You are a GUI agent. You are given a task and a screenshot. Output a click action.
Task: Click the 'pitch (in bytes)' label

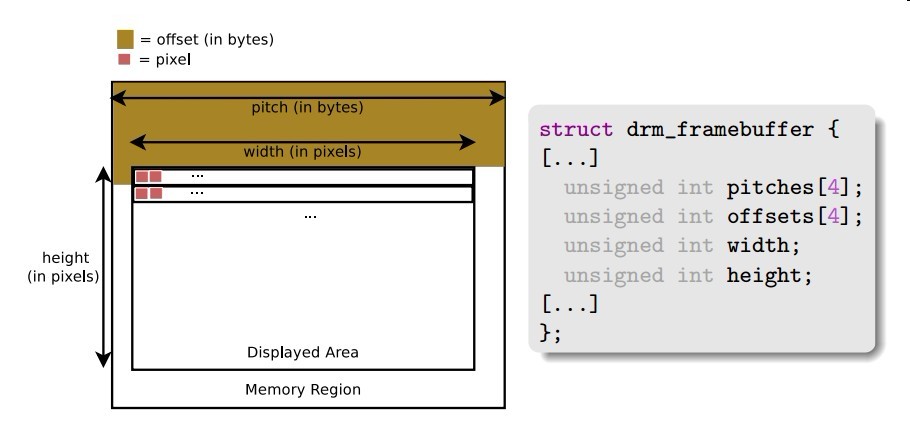tap(307, 108)
